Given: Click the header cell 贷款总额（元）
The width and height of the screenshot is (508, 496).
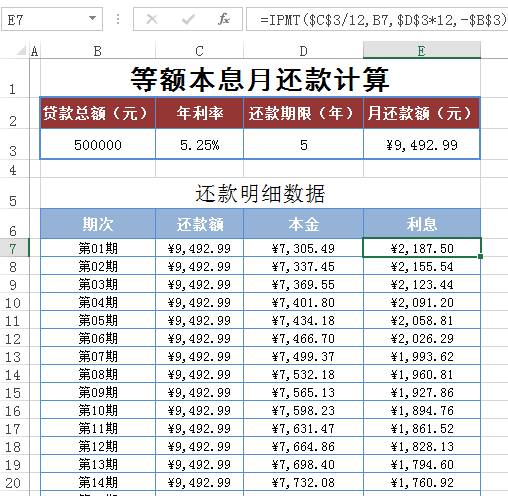Looking at the screenshot, I should (x=98, y=113).
